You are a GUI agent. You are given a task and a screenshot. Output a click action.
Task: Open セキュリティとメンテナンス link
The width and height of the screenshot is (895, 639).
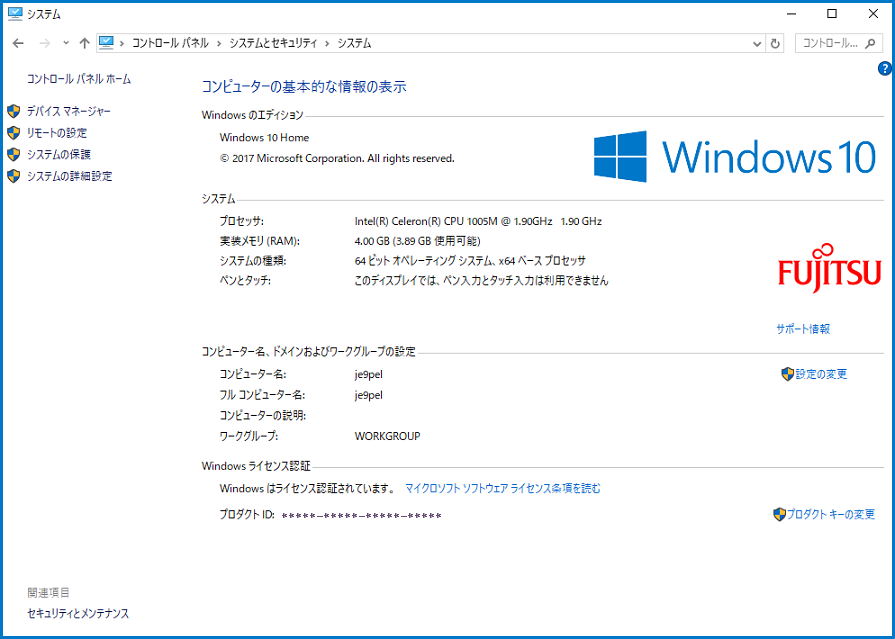78,614
